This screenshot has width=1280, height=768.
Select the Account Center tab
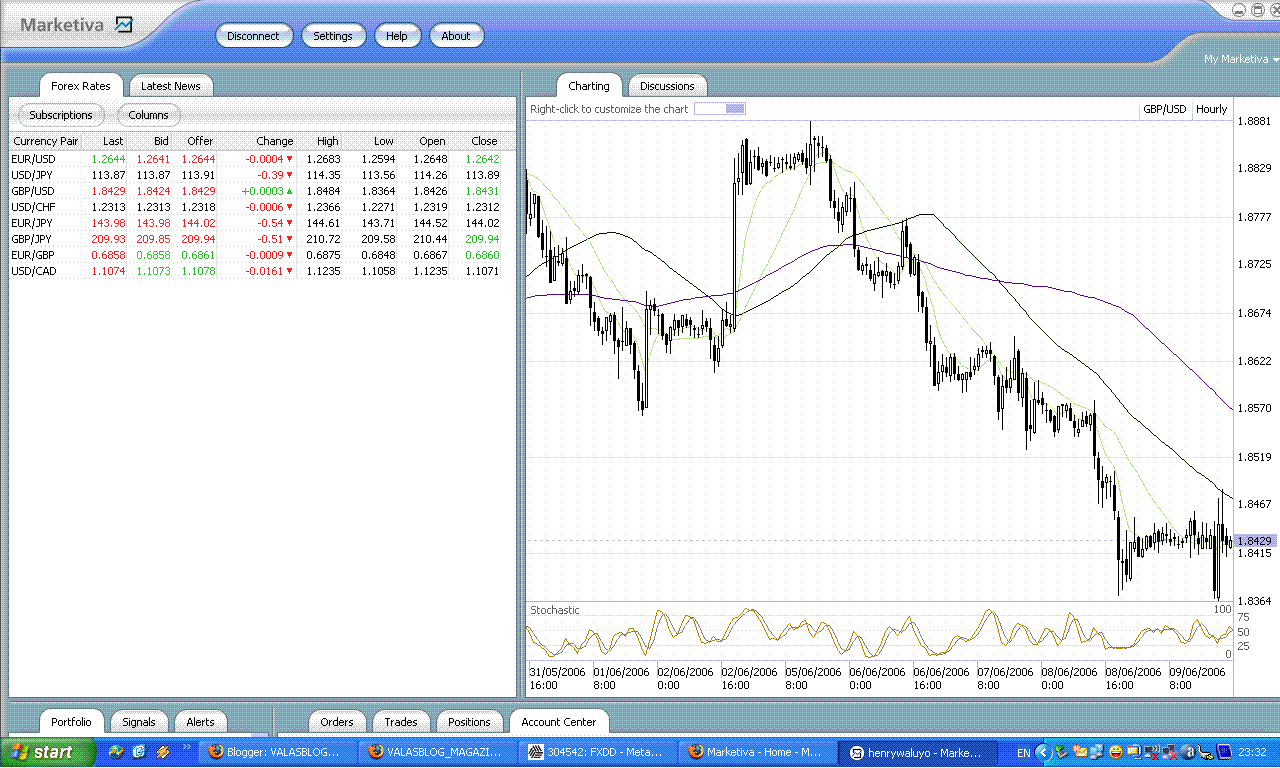point(559,721)
